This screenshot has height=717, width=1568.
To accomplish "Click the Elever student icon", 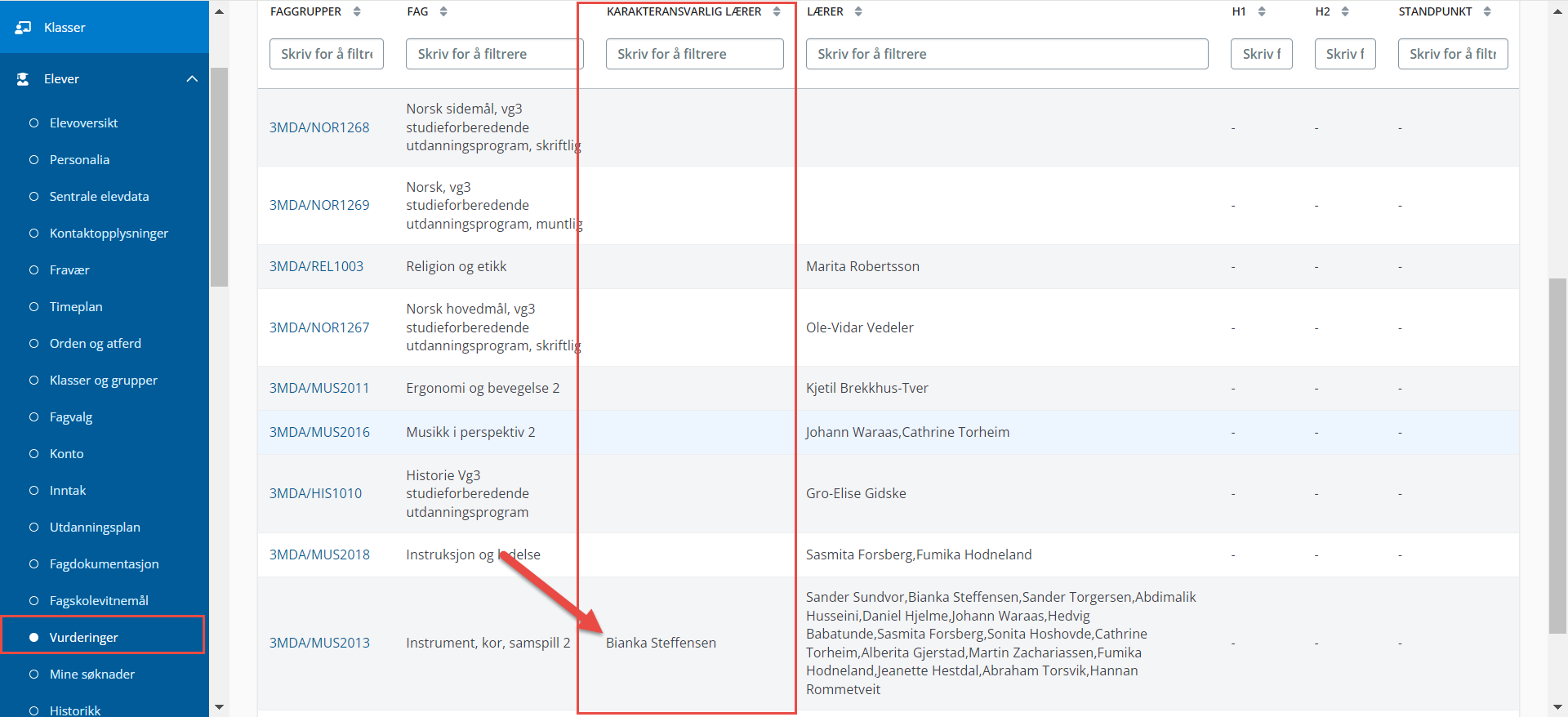I will click(x=23, y=79).
